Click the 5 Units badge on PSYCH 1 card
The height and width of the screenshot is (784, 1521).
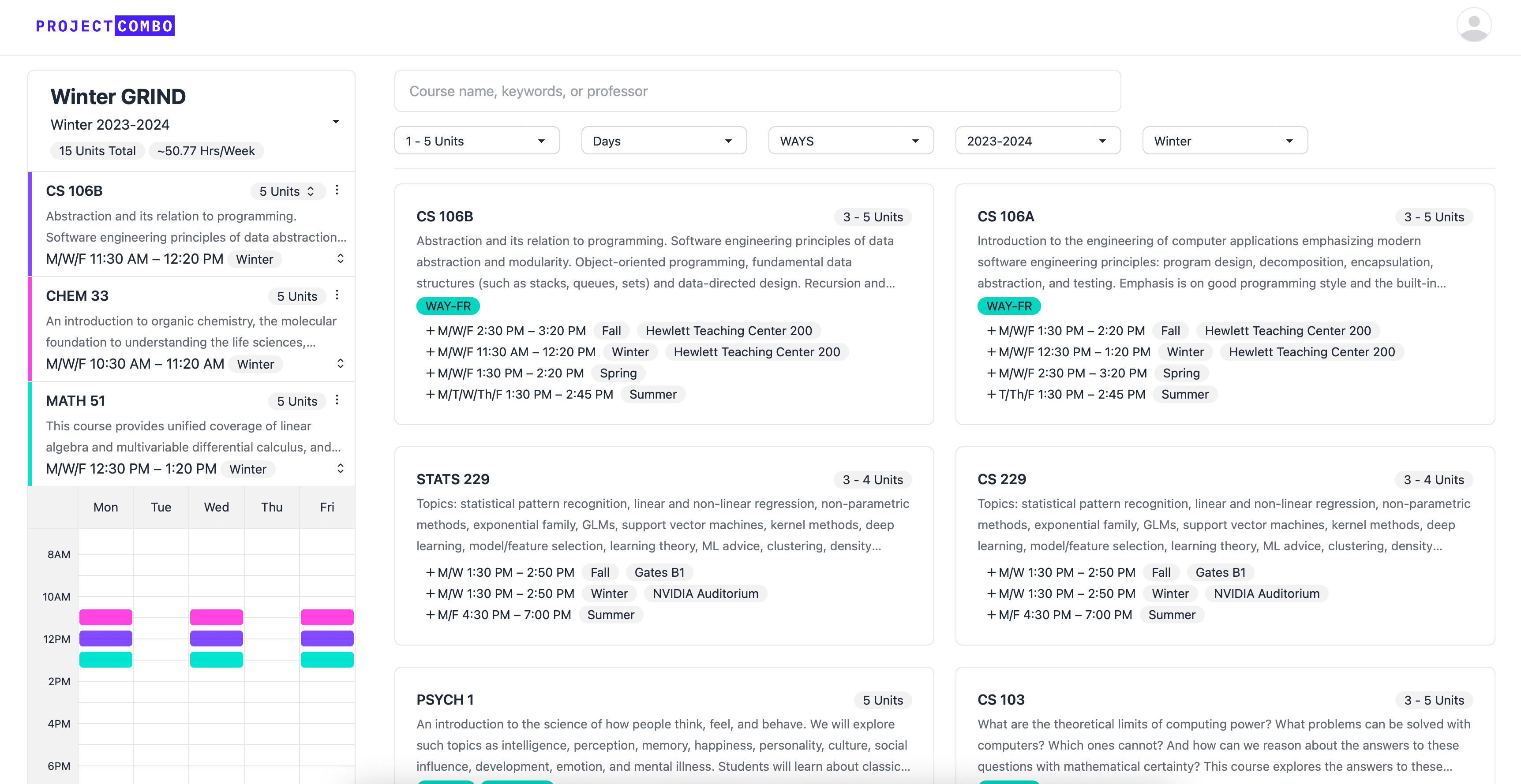point(883,700)
